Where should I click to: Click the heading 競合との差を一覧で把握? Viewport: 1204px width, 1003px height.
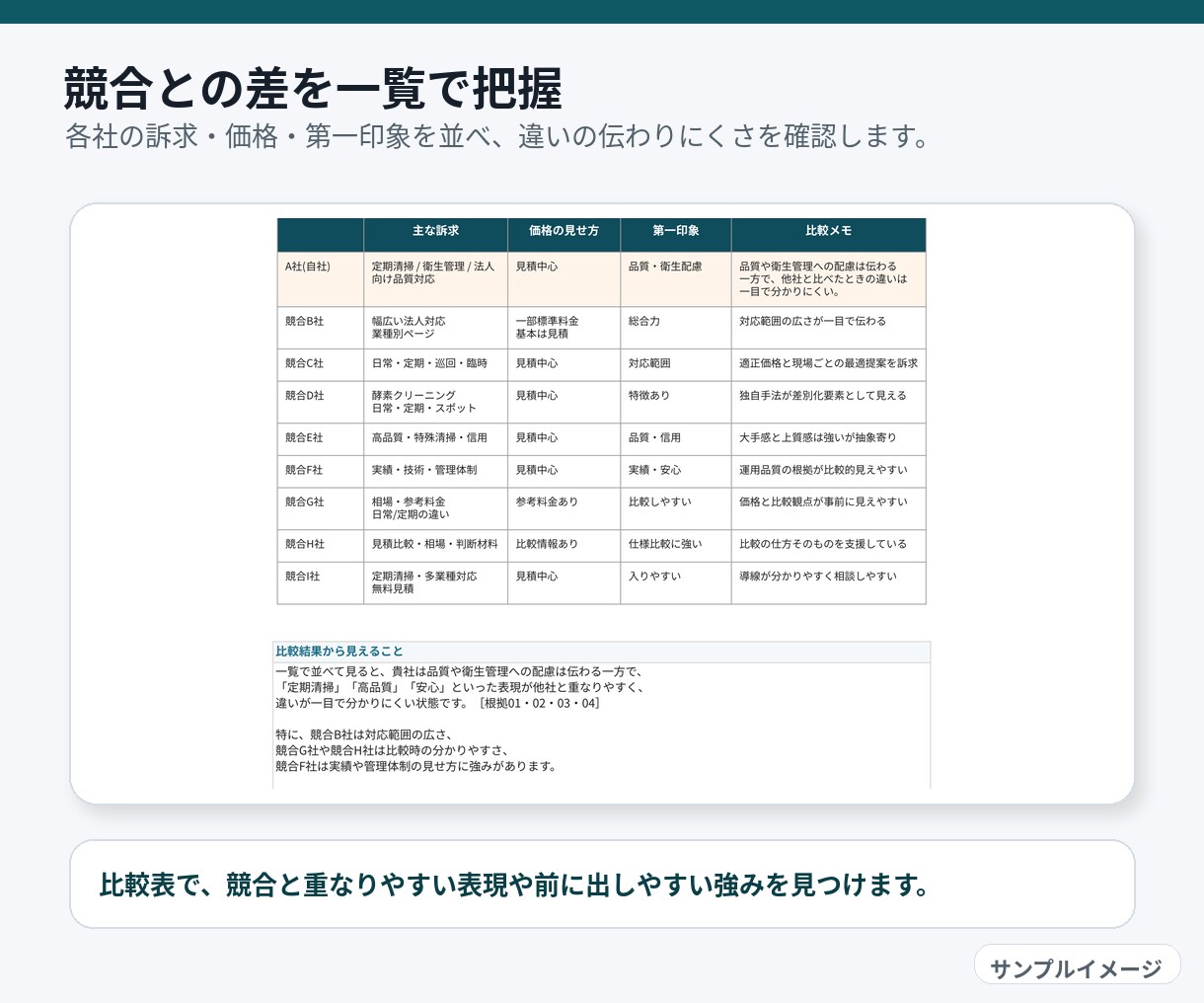[313, 89]
